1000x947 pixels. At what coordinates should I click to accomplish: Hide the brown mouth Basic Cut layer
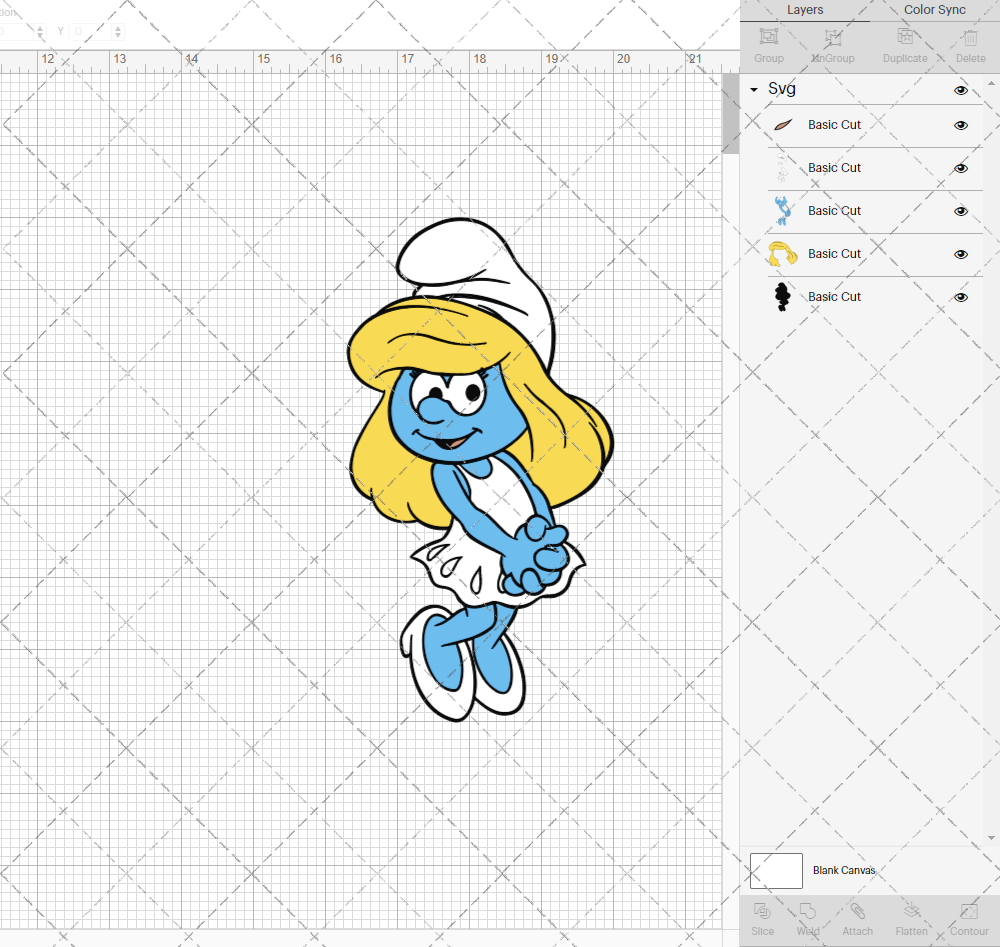(x=960, y=126)
